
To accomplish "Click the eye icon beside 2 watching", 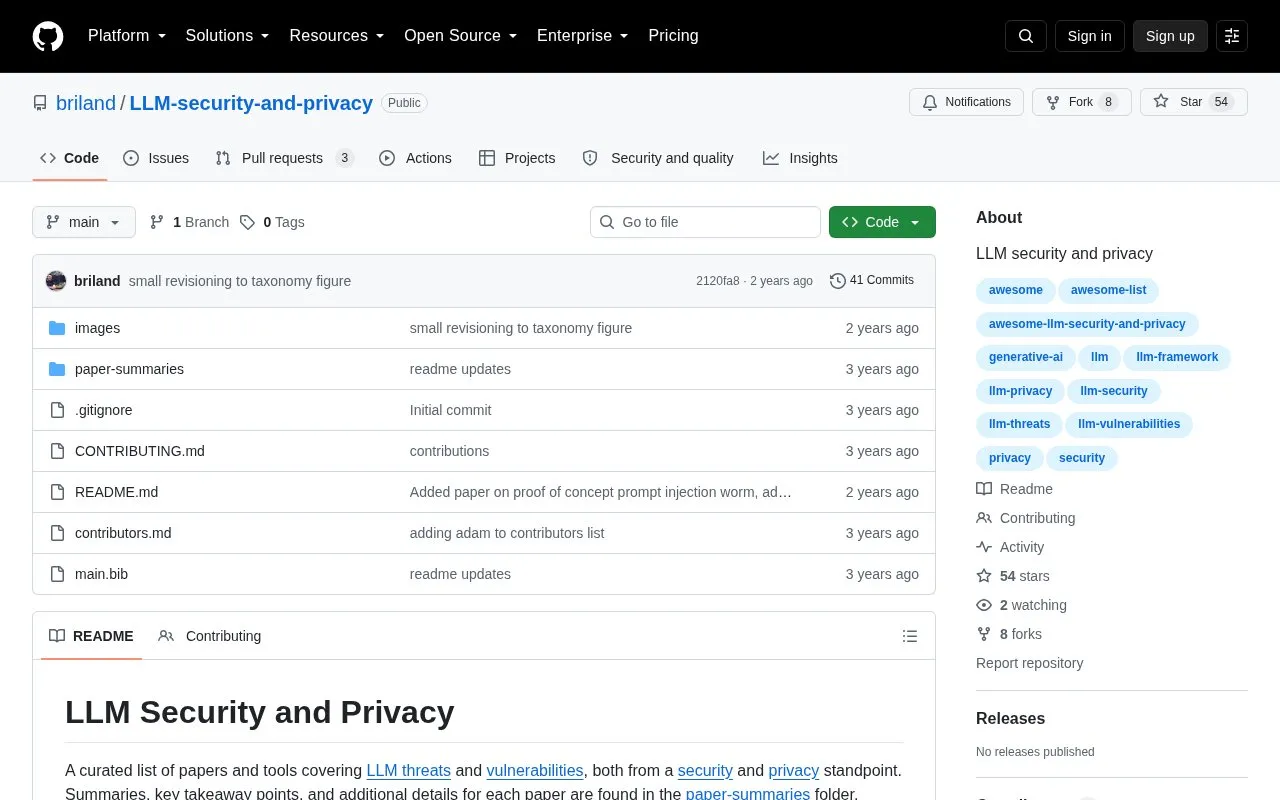I will coord(984,605).
